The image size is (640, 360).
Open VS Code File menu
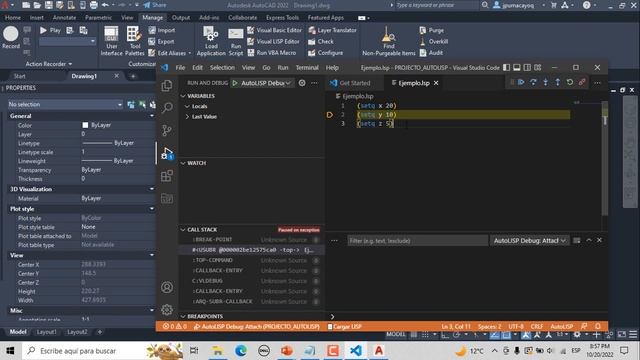180,68
